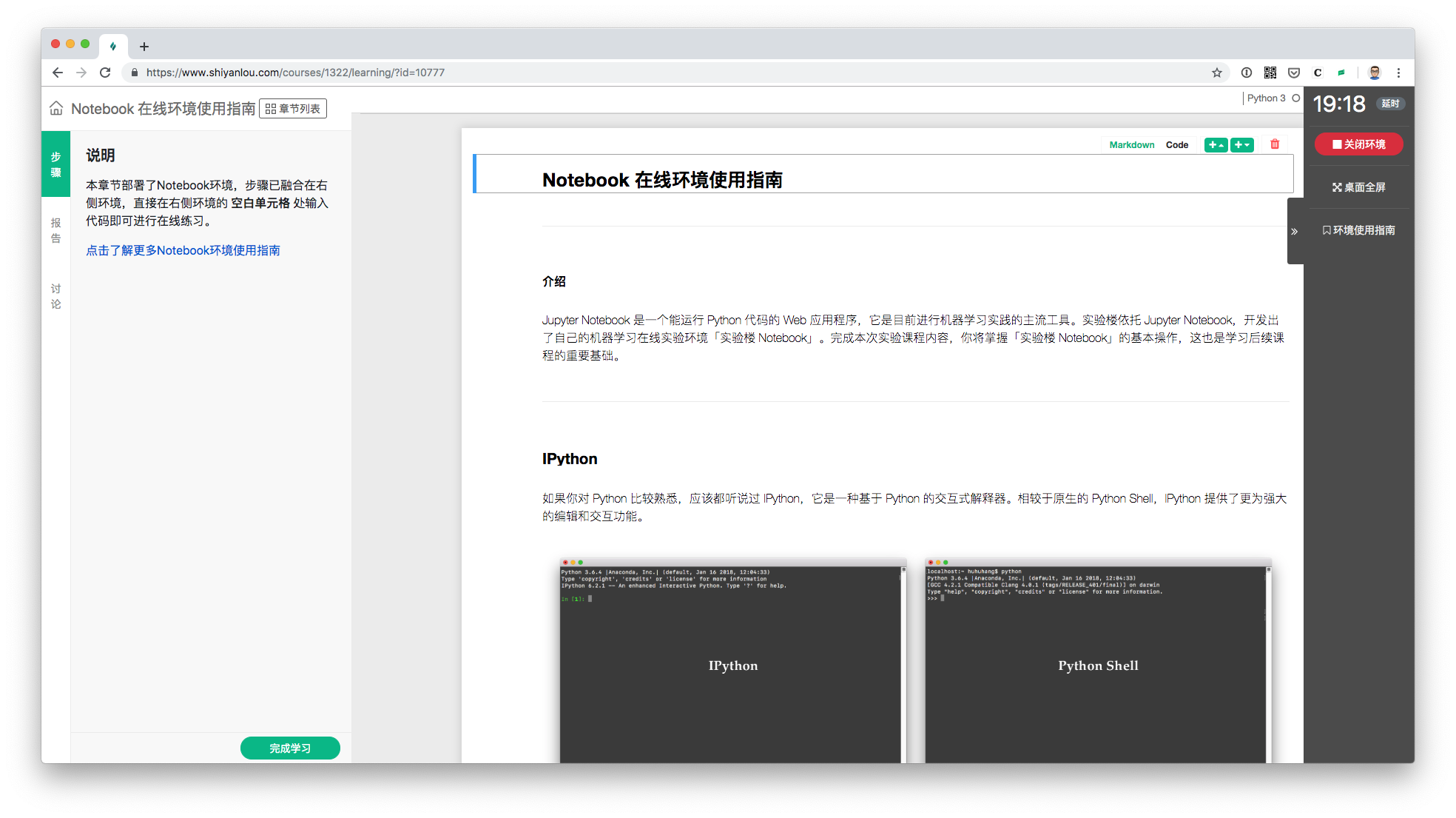Open the QR code extension icon
Viewport: 1456px width, 818px height.
pyautogui.click(x=1270, y=73)
